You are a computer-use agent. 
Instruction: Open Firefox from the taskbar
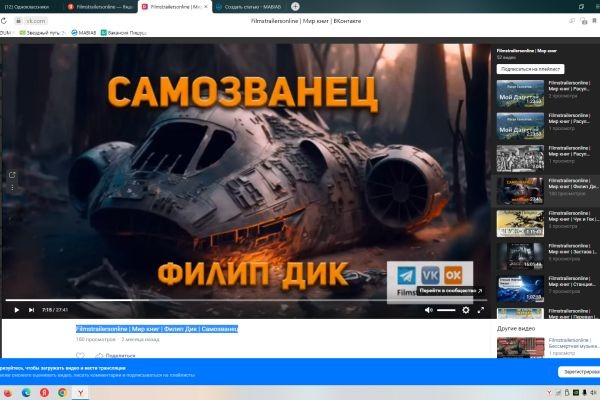pyautogui.click(x=7, y=393)
